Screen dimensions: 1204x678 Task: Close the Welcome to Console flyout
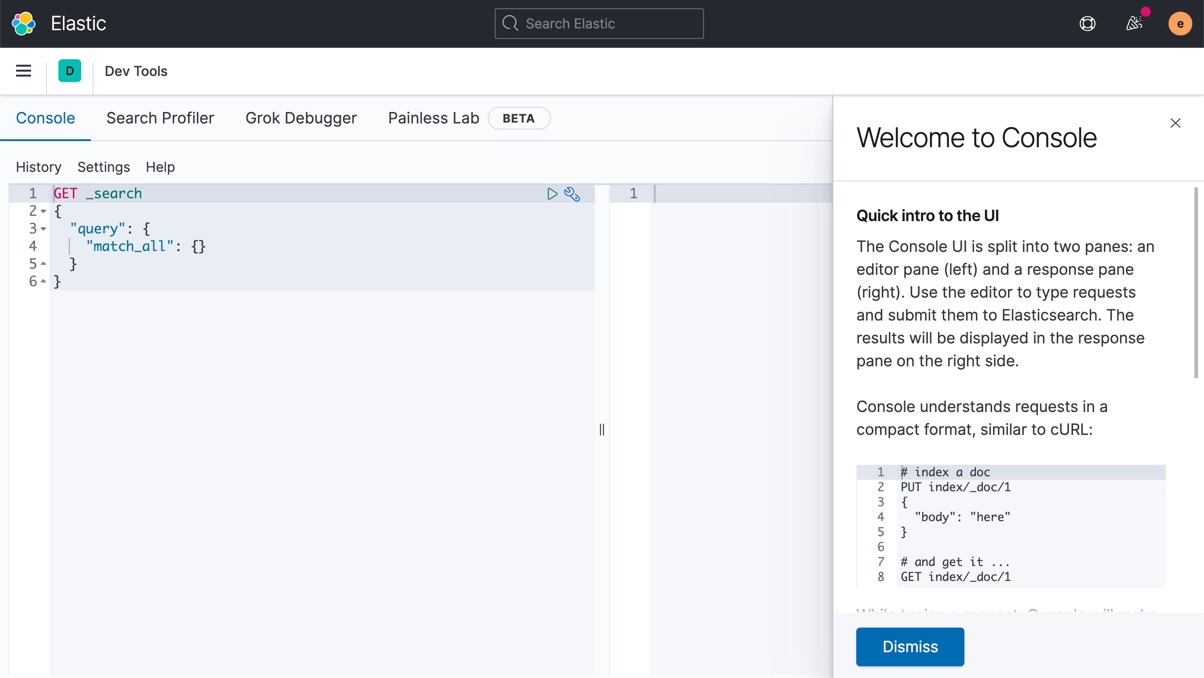(1175, 123)
